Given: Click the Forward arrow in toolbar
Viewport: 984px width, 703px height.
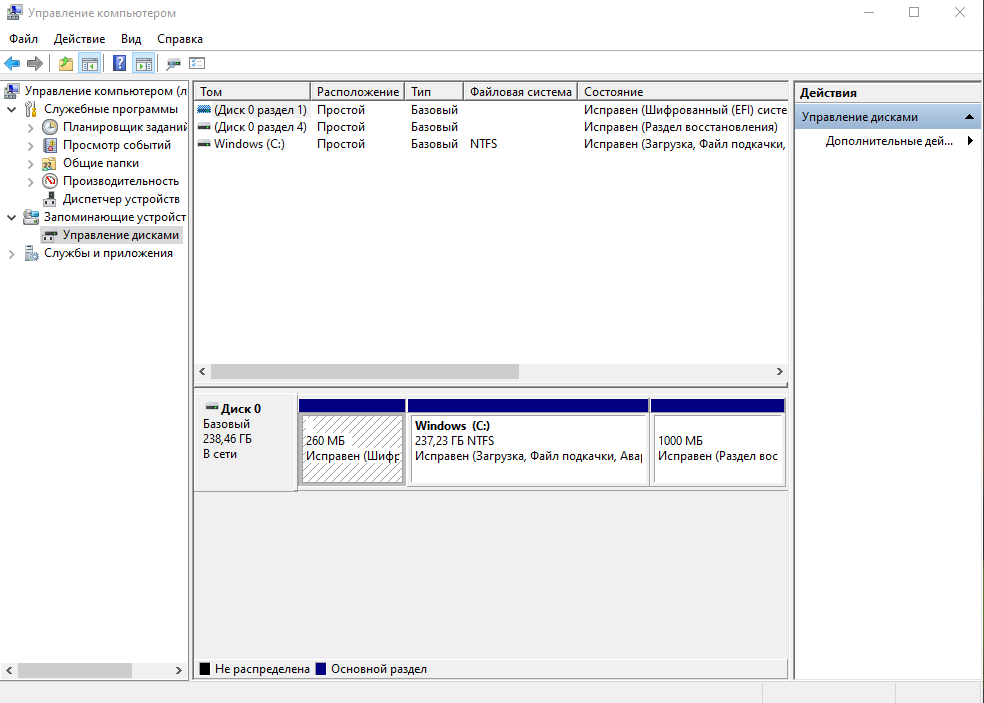Looking at the screenshot, I should click(x=35, y=63).
